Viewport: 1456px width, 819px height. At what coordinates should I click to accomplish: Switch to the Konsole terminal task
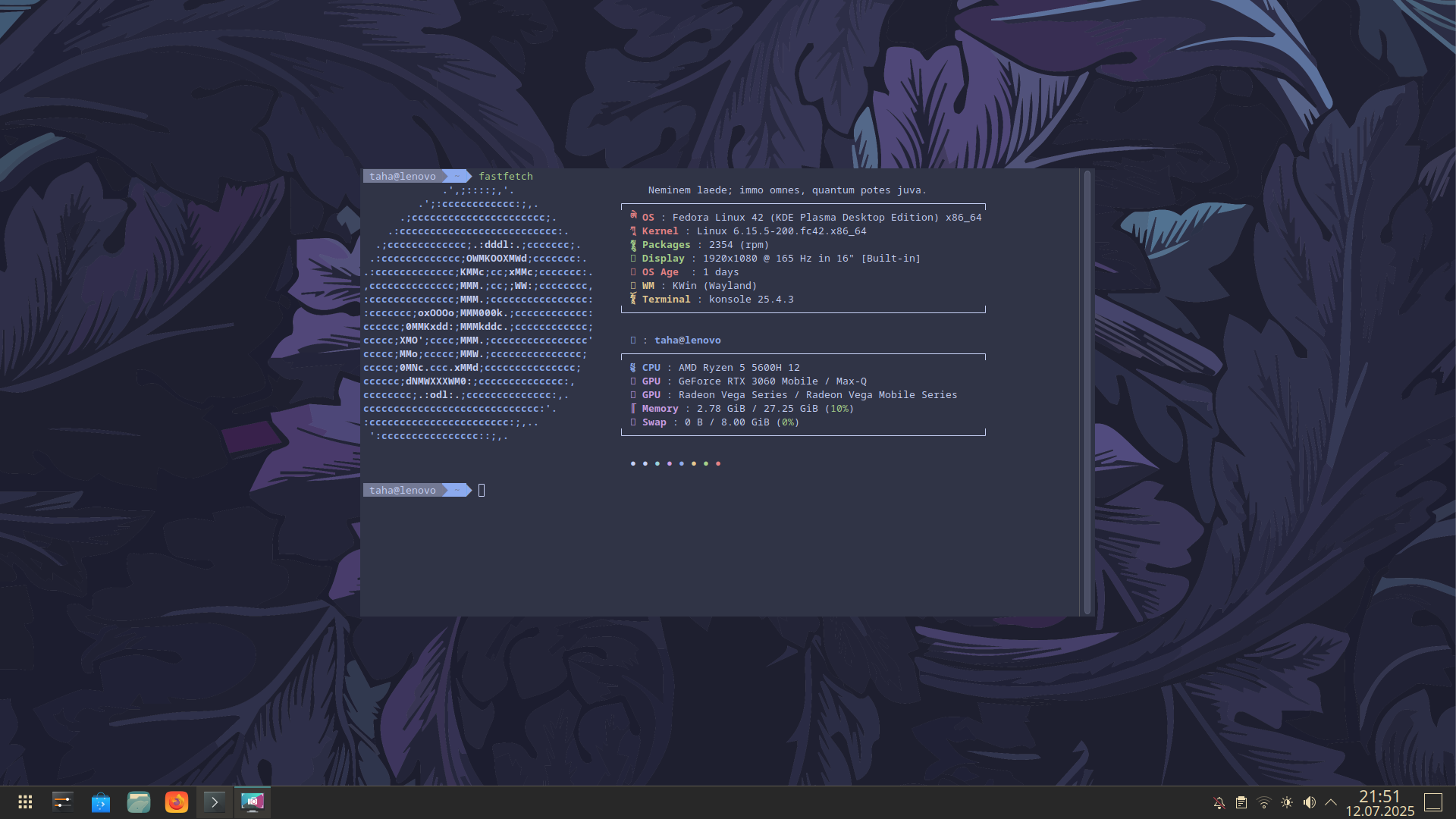coord(215,802)
